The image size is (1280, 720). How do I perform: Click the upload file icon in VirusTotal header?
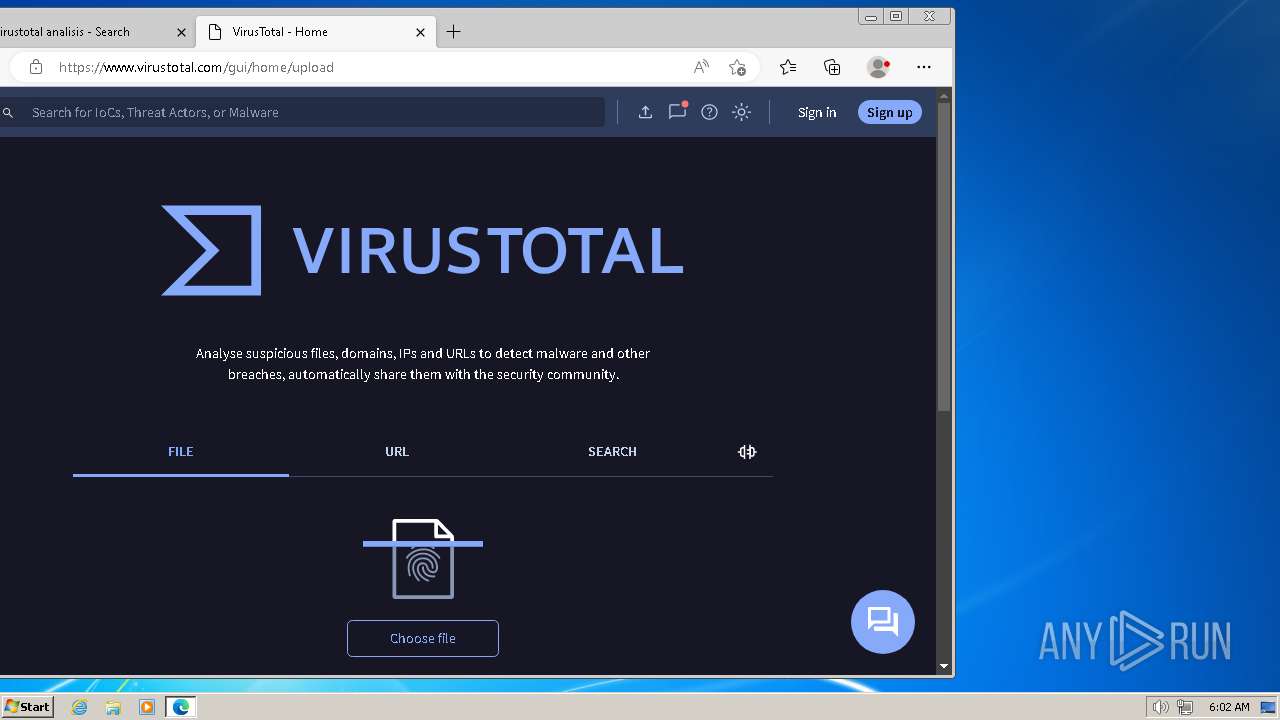[645, 112]
